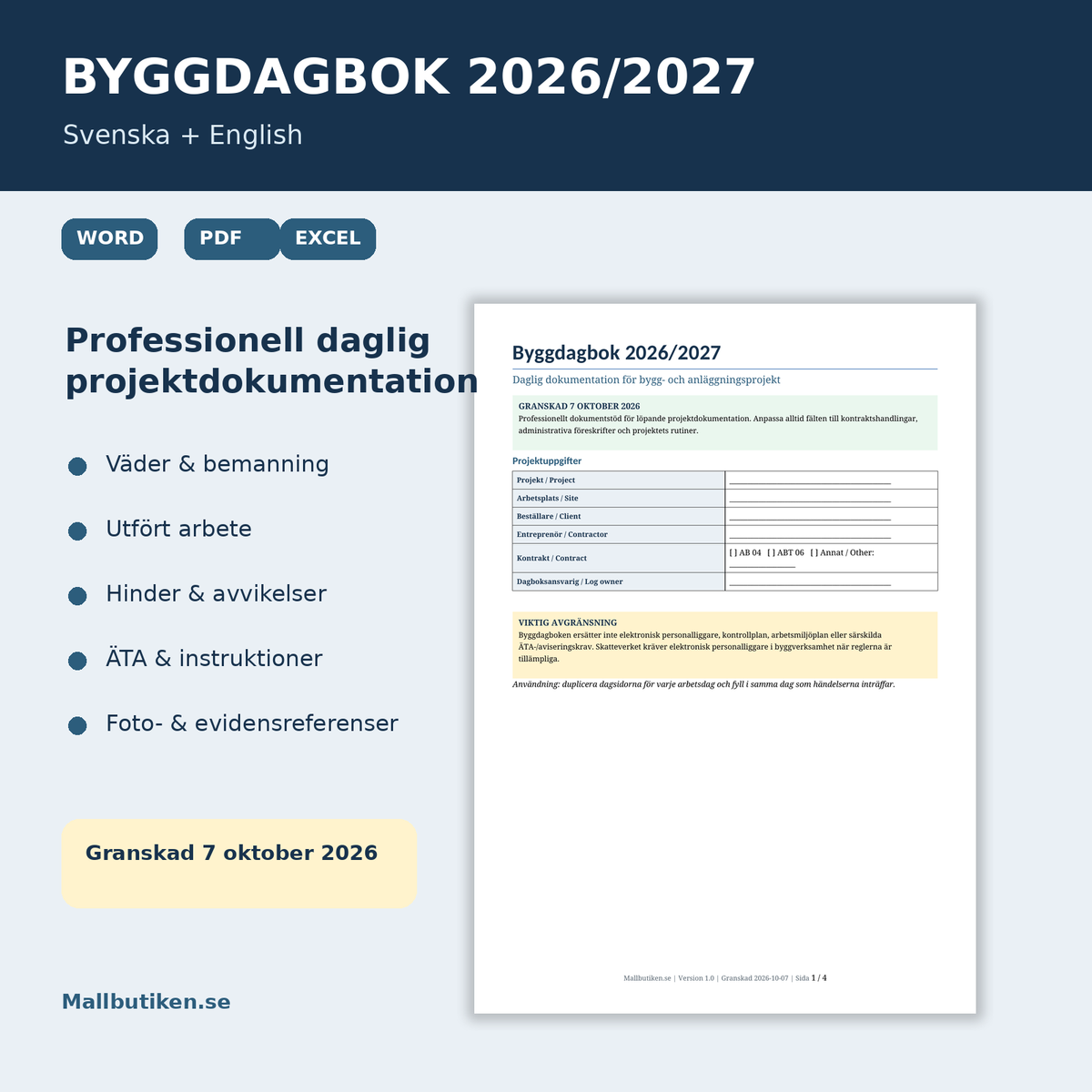
Task: Click the PDF format badge
Action: pos(232,238)
